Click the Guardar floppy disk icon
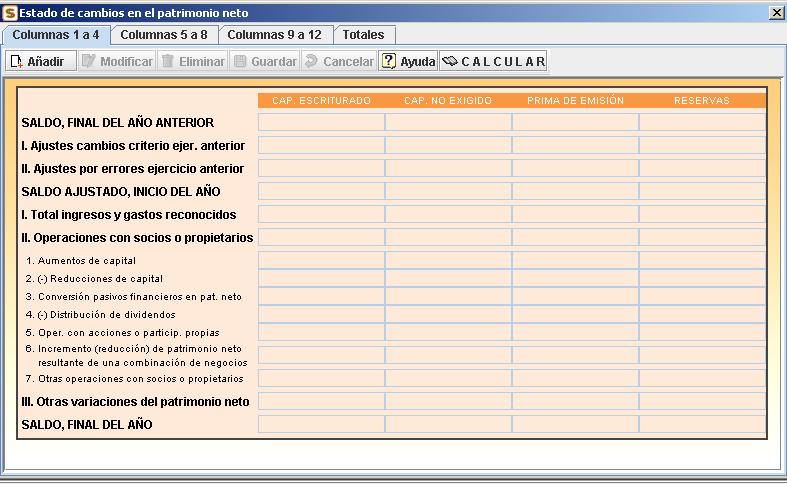This screenshot has width=787, height=484. pyautogui.click(x=240, y=61)
